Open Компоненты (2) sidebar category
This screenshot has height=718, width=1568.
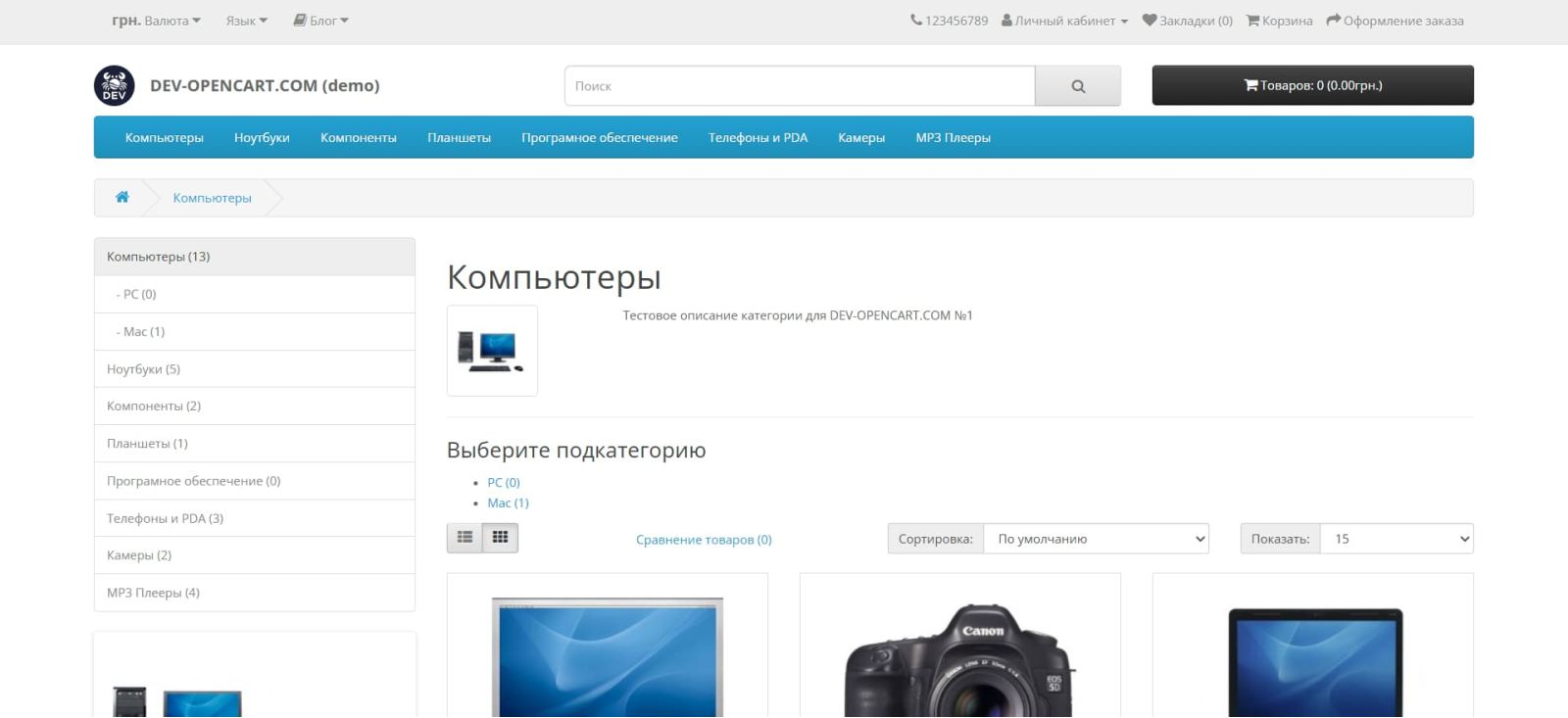[255, 406]
